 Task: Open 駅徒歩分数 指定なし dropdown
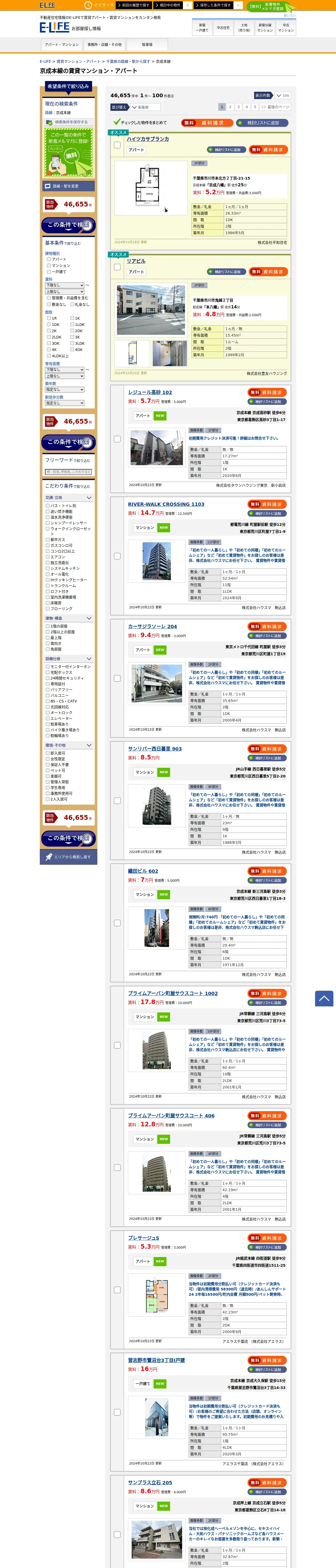coord(65,403)
